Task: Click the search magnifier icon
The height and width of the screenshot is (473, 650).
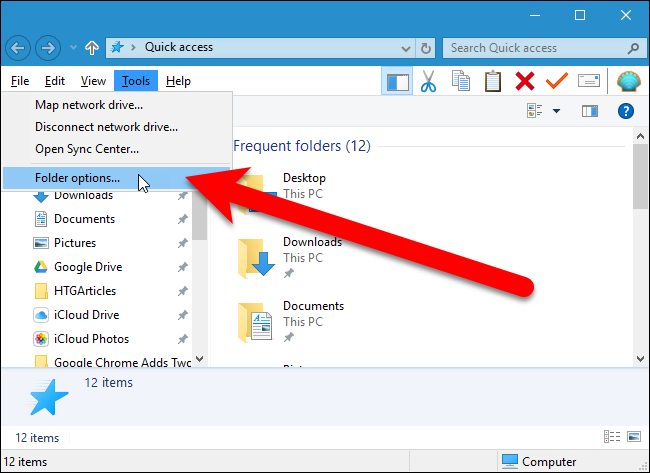Action: (633, 49)
